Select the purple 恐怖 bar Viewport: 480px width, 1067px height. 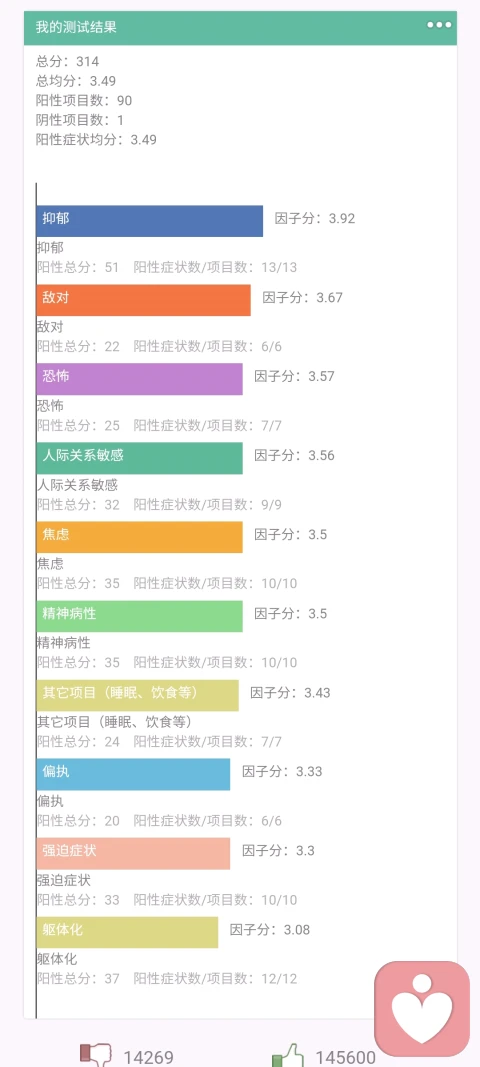140,379
